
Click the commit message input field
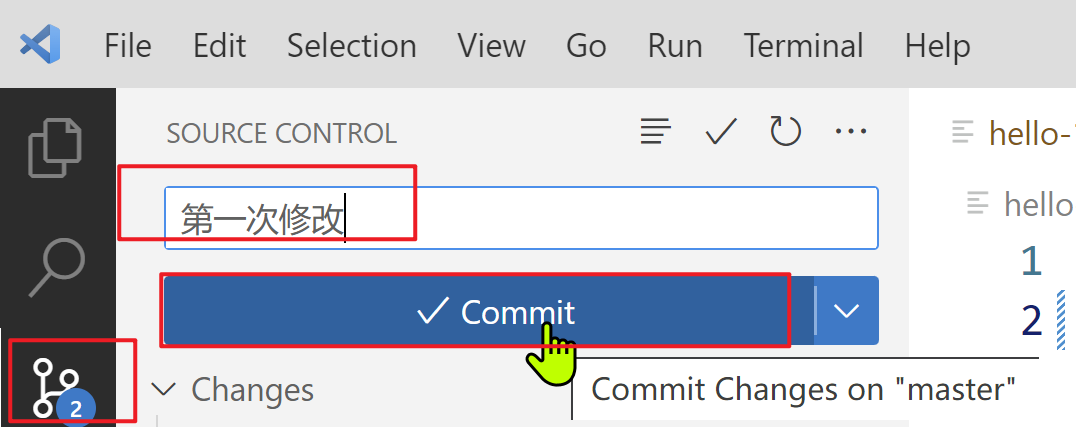coord(521,218)
